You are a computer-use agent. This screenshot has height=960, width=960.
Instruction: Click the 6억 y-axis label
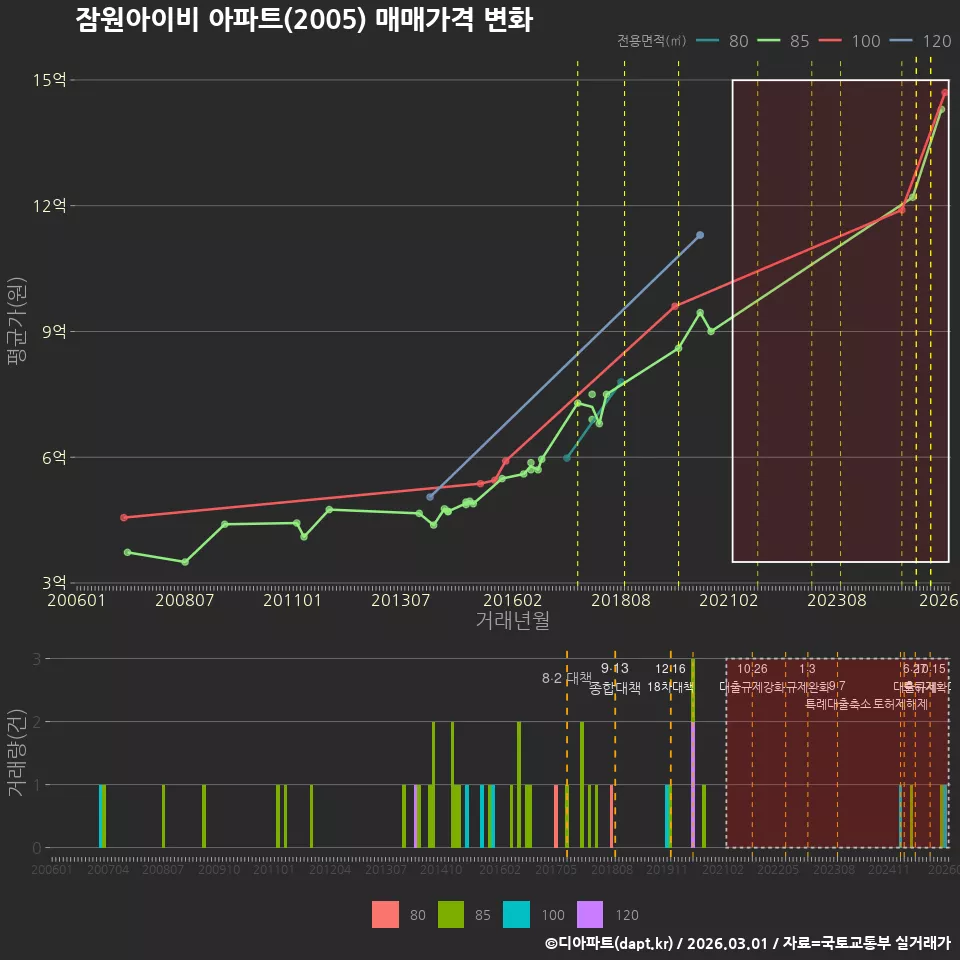point(54,457)
